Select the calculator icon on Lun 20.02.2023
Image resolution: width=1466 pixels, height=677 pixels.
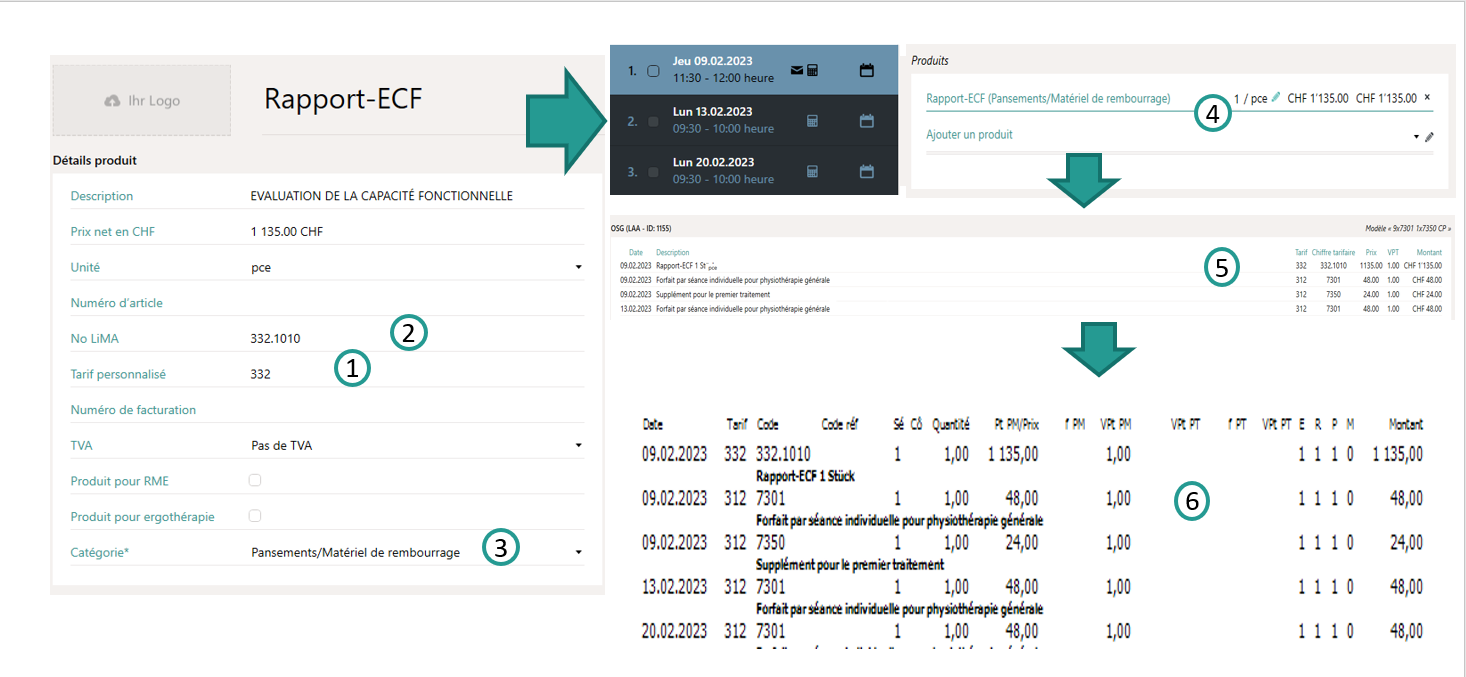click(x=811, y=172)
